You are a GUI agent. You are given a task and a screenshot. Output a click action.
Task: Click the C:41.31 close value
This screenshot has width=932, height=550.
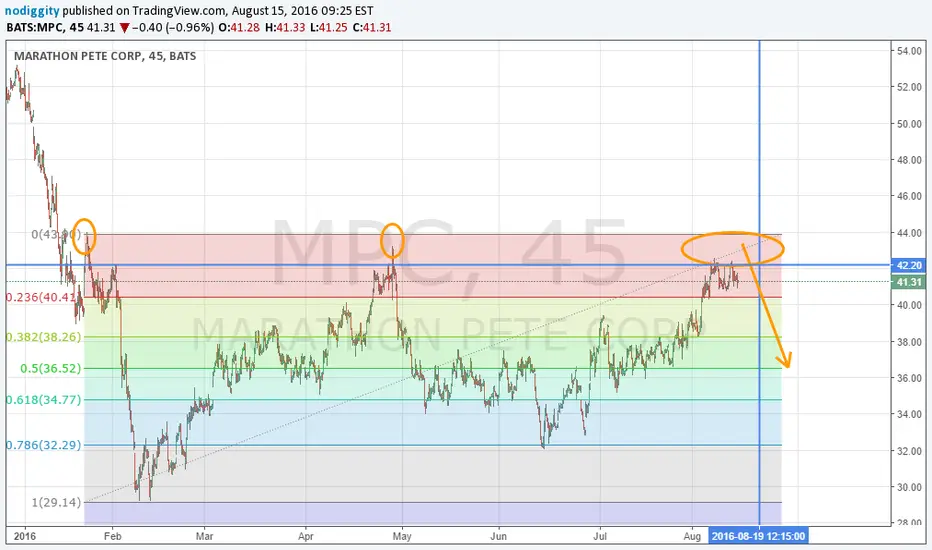tap(371, 27)
